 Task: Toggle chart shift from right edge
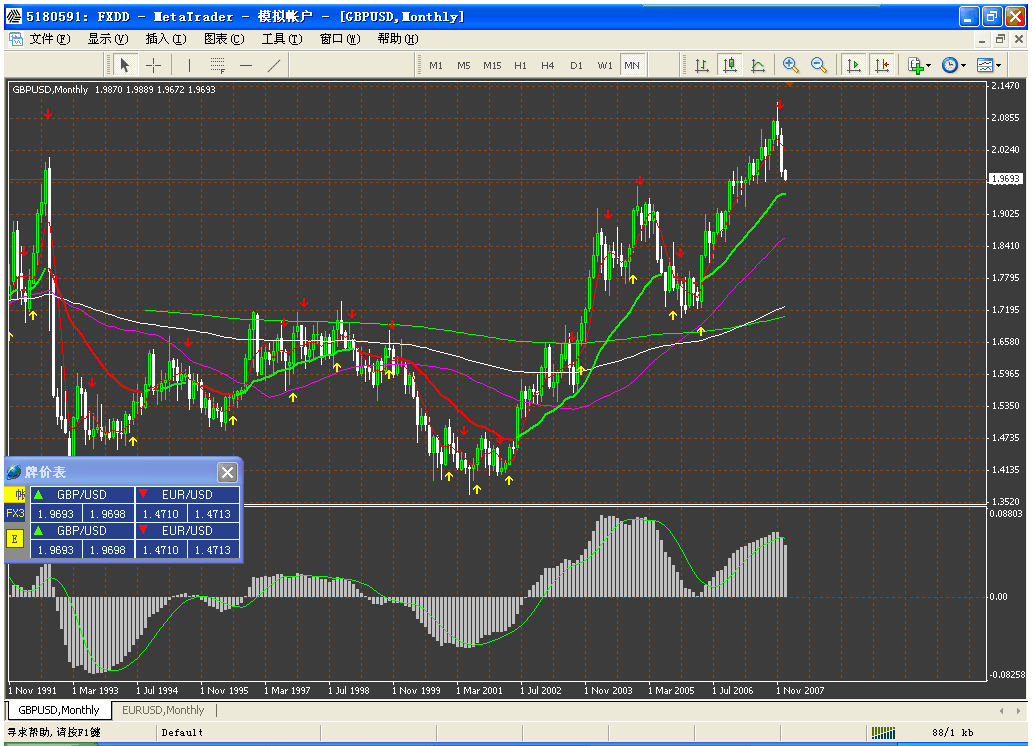coord(883,64)
